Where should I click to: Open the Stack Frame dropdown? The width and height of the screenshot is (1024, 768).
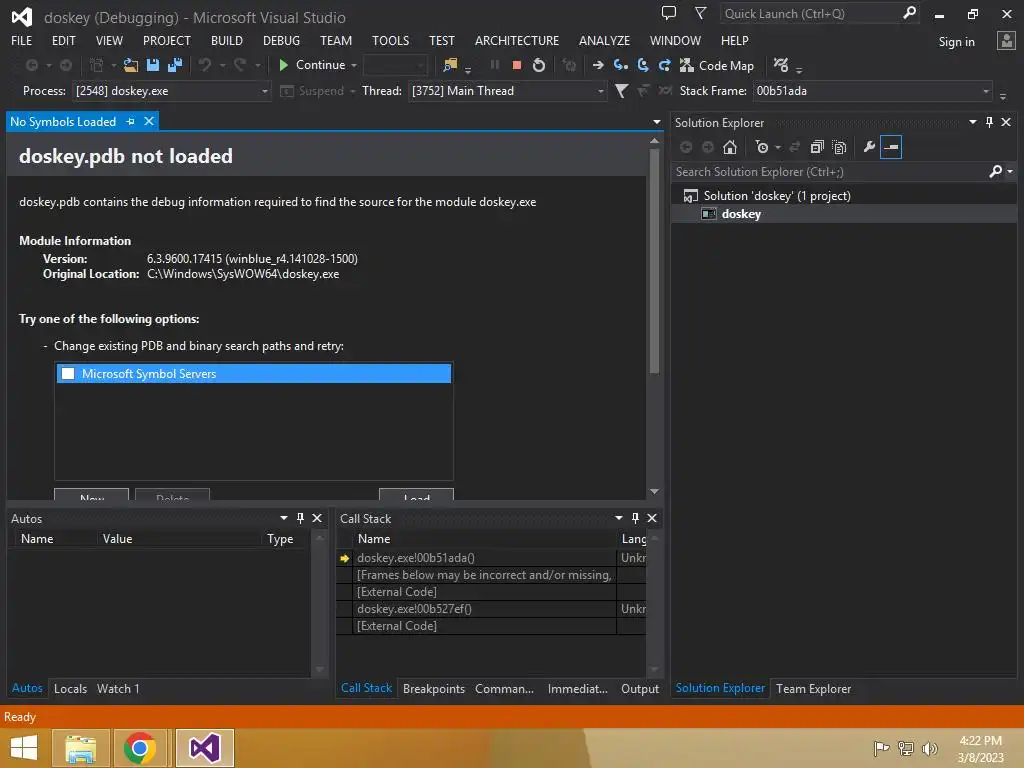986,91
